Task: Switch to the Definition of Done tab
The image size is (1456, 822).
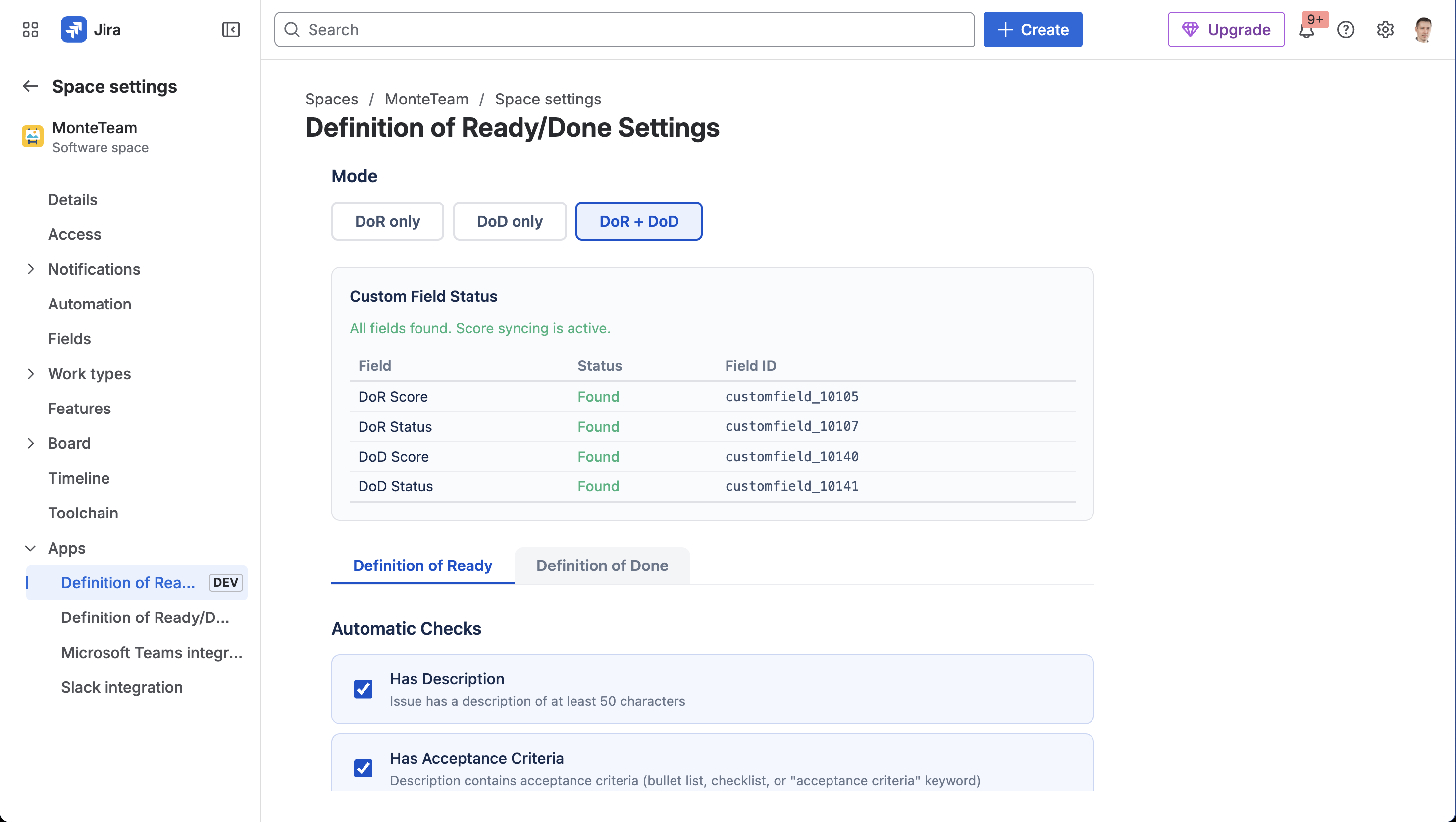Action: click(x=602, y=565)
